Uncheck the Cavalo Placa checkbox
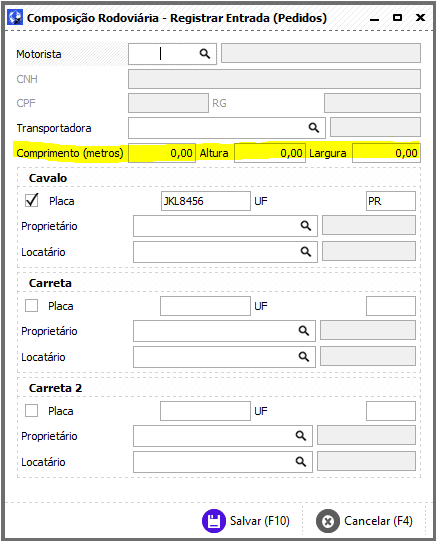The image size is (436, 541). 31,200
